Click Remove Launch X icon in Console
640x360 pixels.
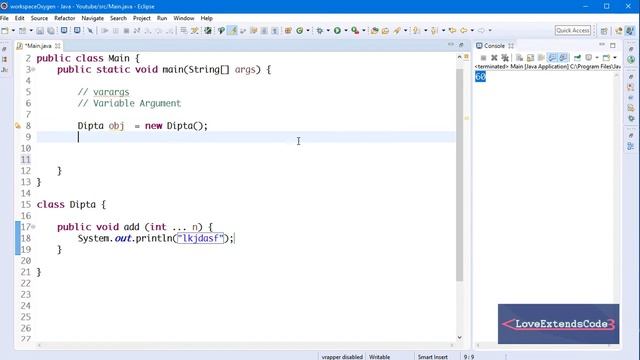(494, 58)
